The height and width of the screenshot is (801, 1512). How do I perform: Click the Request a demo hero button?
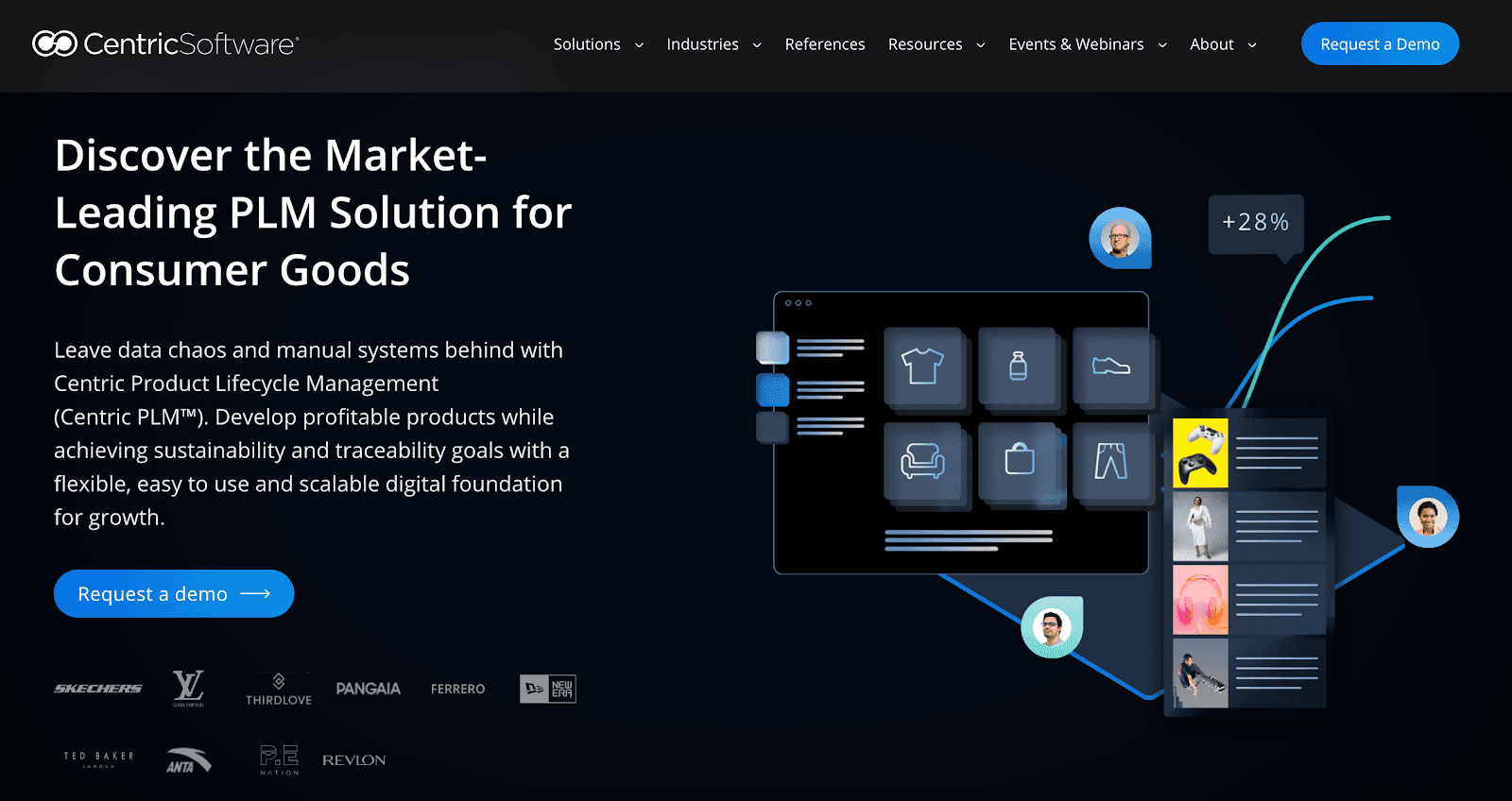point(174,593)
